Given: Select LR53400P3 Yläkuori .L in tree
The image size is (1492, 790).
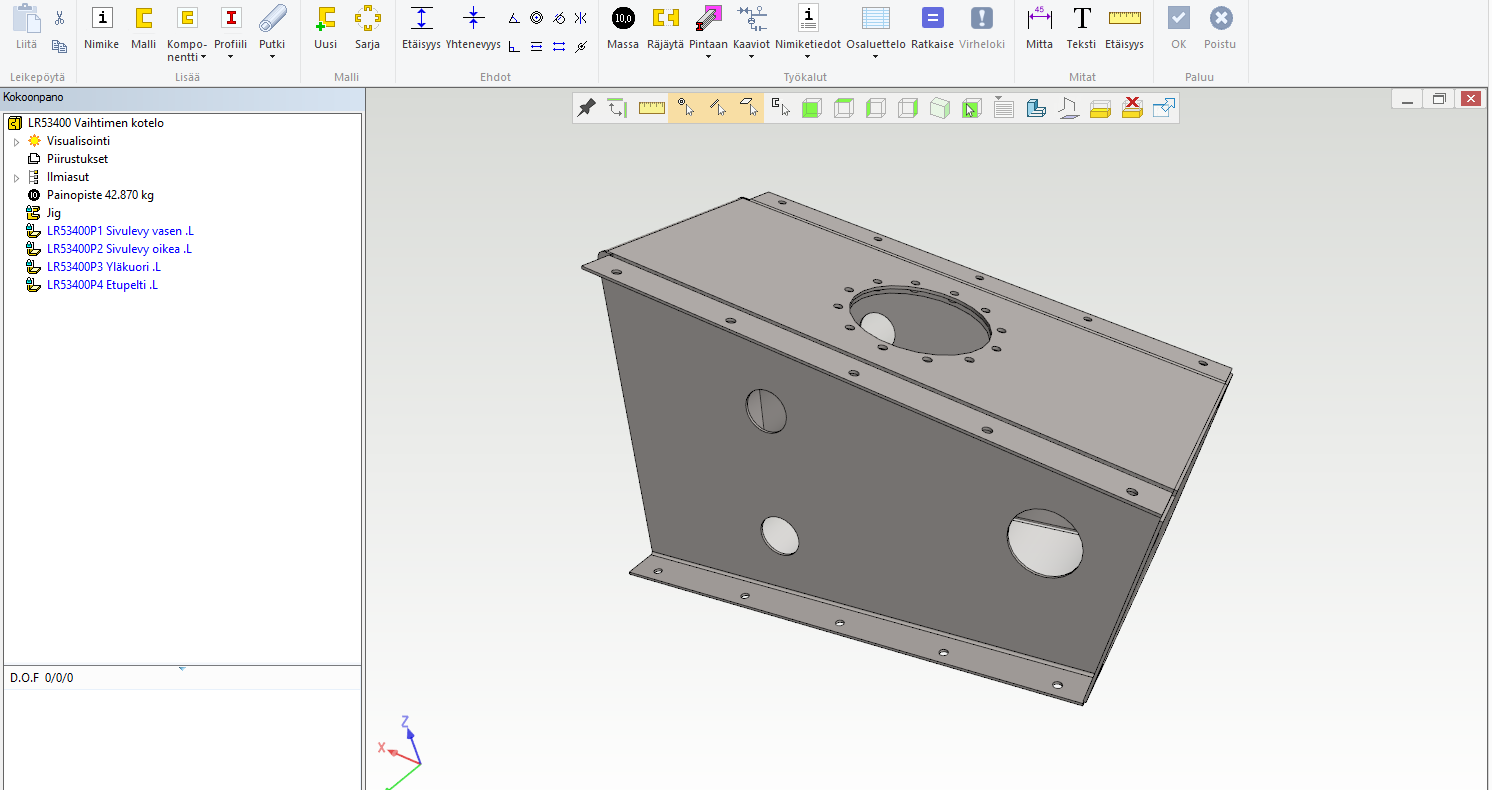Looking at the screenshot, I should click(103, 267).
